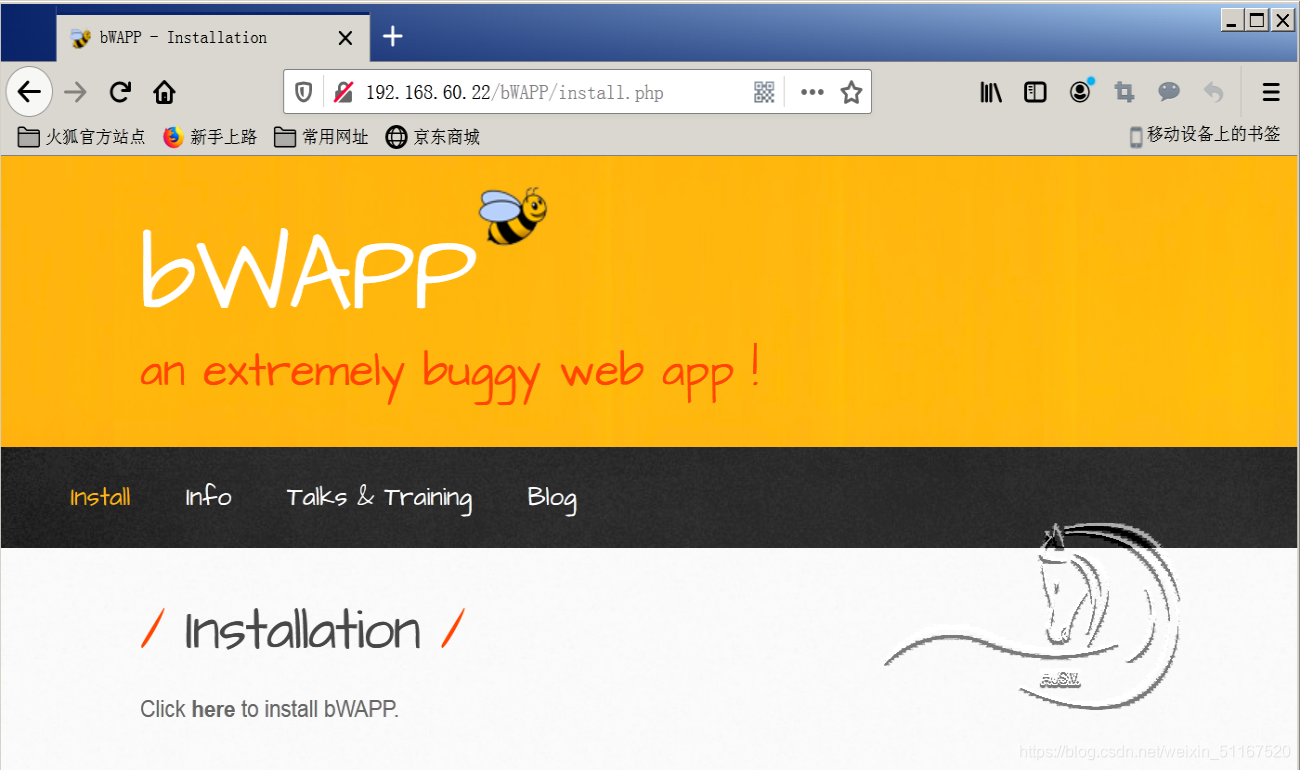Open the Firefox account avatar
This screenshot has height=770, width=1300.
point(1080,92)
